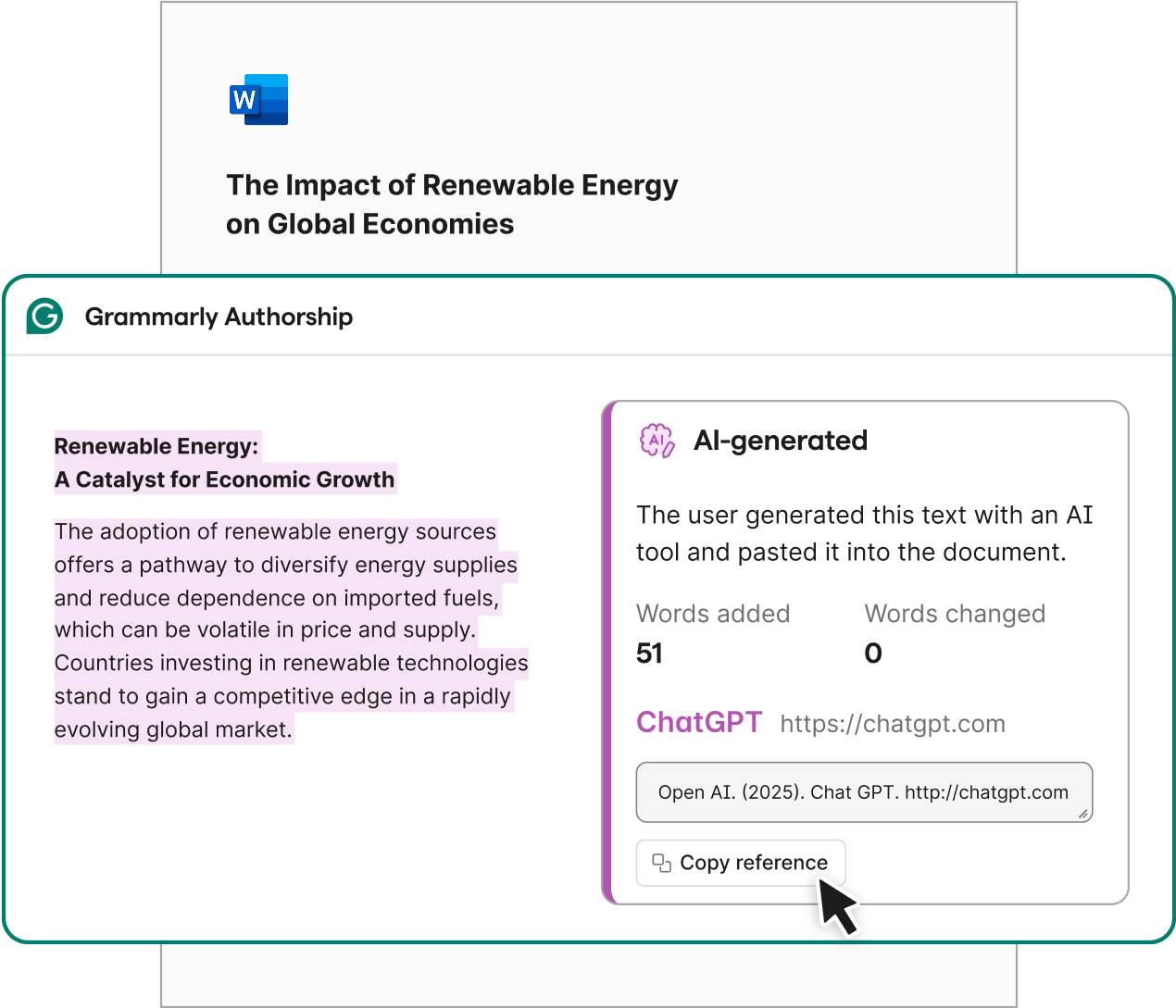This screenshot has height=1008, width=1176.
Task: Follow the https://chatgpt.com URL
Action: tap(892, 724)
